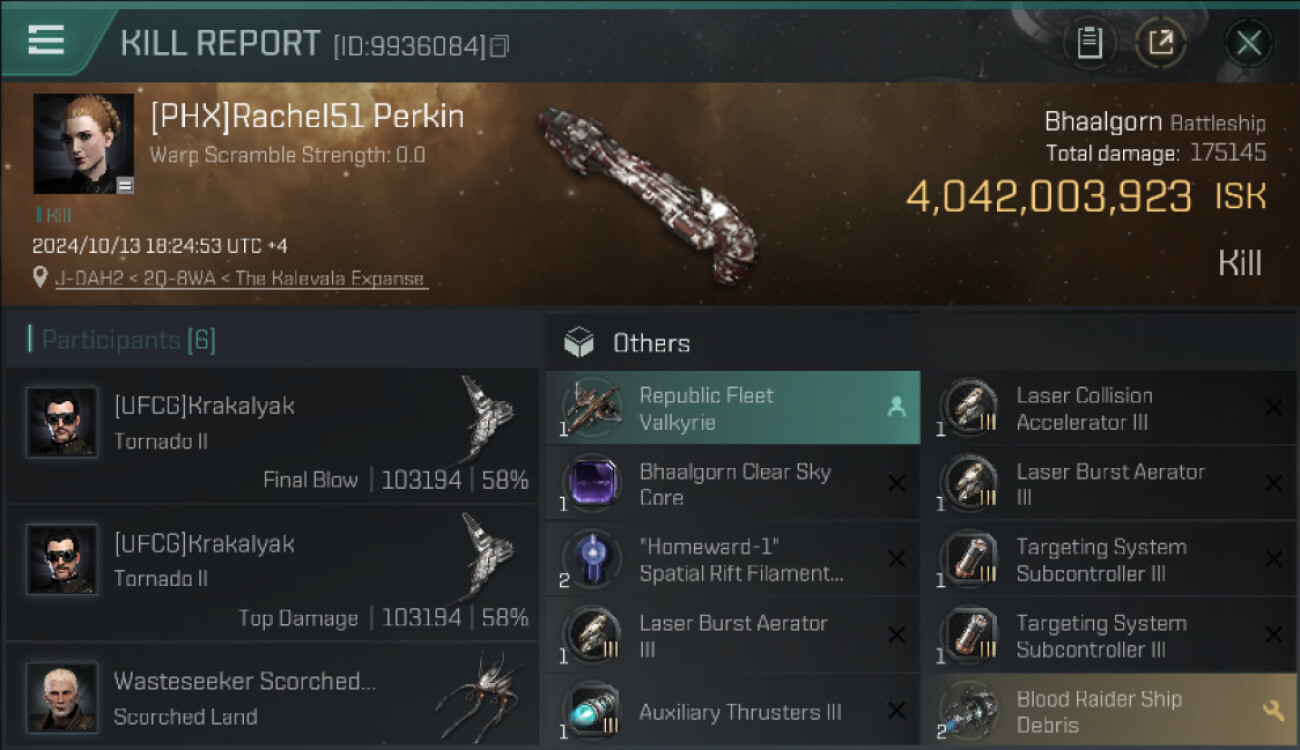Select Krakalyak Top Damage participant row
This screenshot has width=1300, height=750.
click(x=272, y=574)
